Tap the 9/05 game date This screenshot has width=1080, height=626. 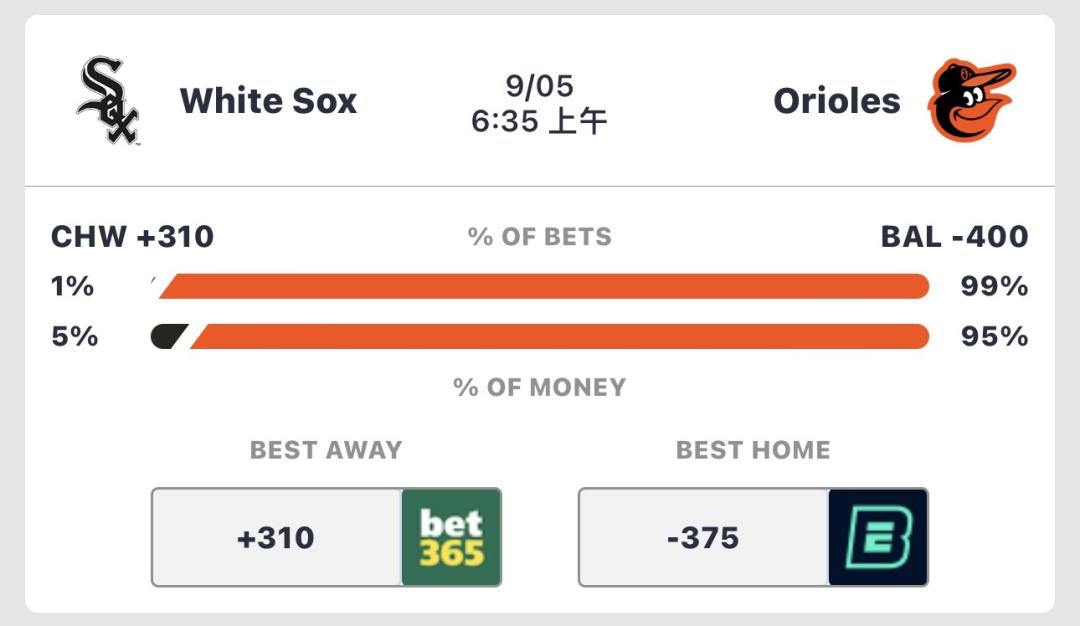(539, 86)
